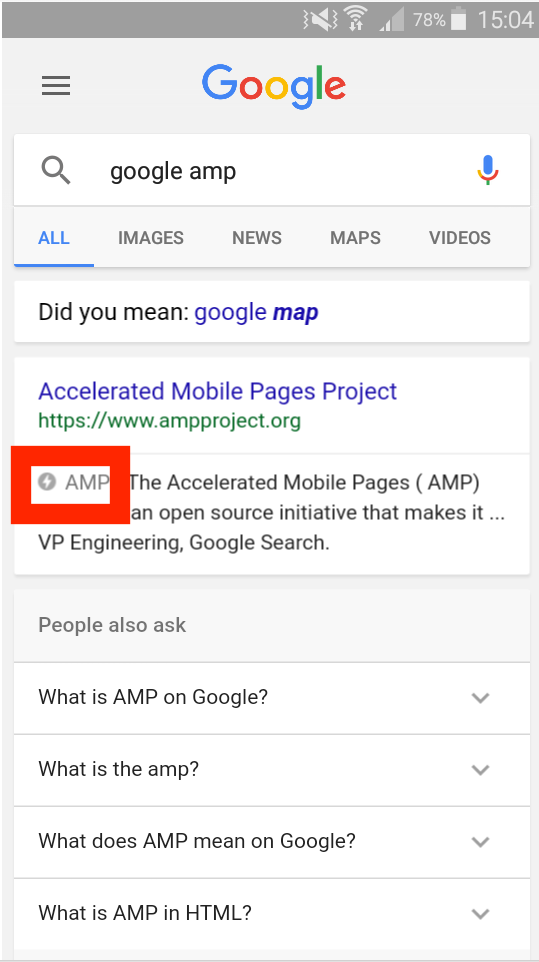
Task: Click the "google map" suggestion link
Action: point(256,313)
